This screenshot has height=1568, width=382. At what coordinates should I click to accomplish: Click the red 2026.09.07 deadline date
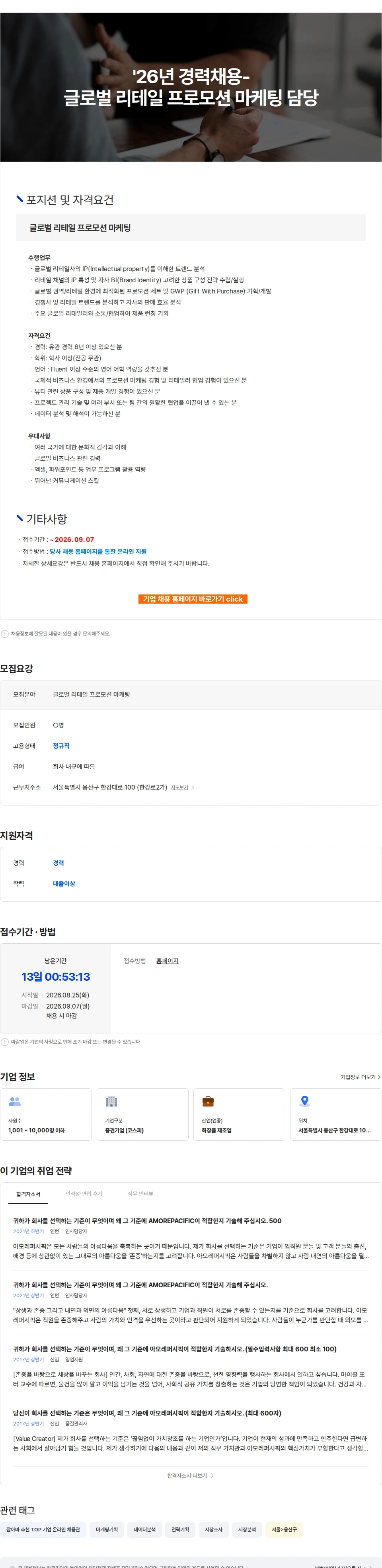pos(74,539)
